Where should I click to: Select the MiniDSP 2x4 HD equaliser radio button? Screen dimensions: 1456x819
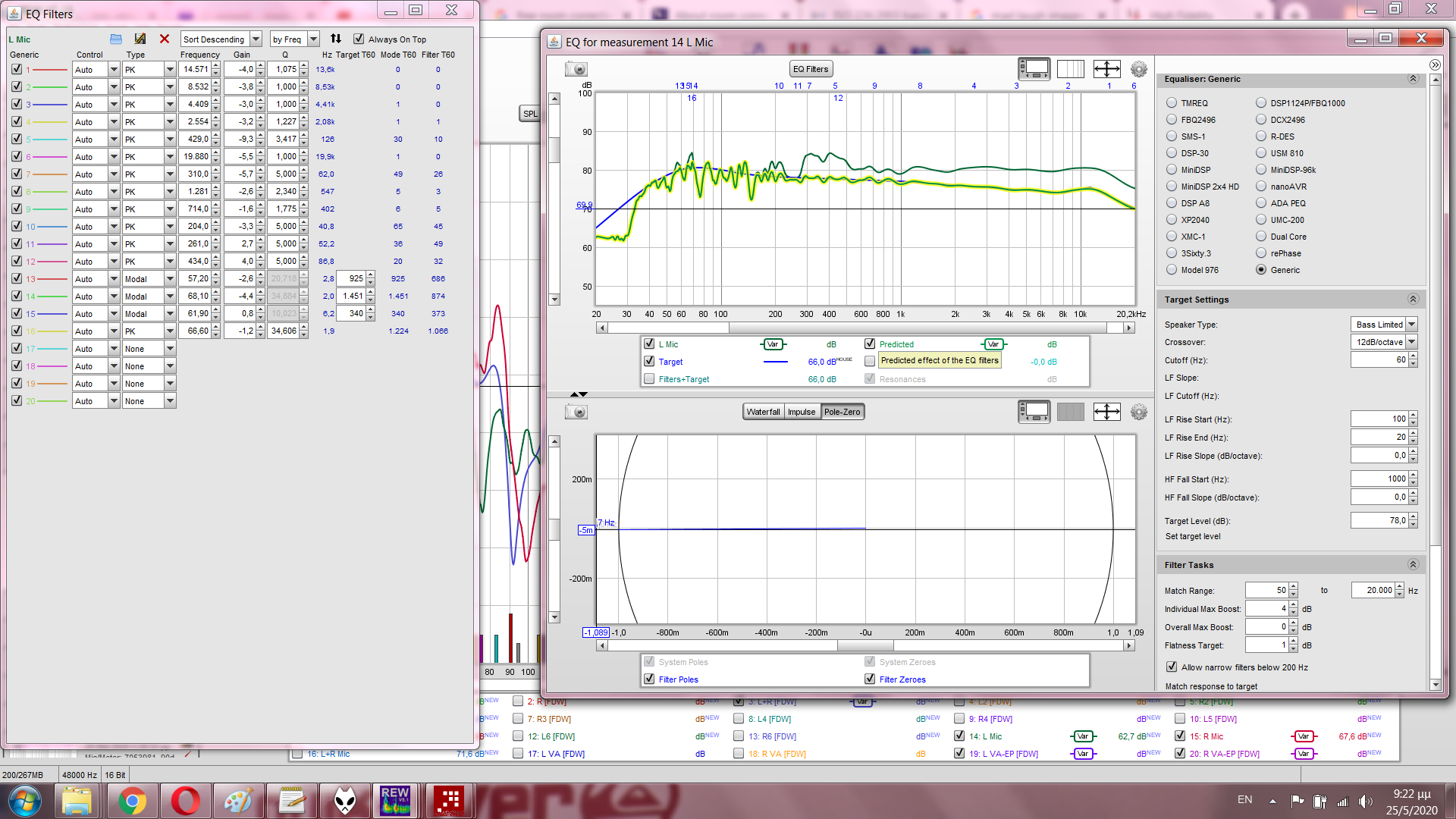pos(1172,187)
